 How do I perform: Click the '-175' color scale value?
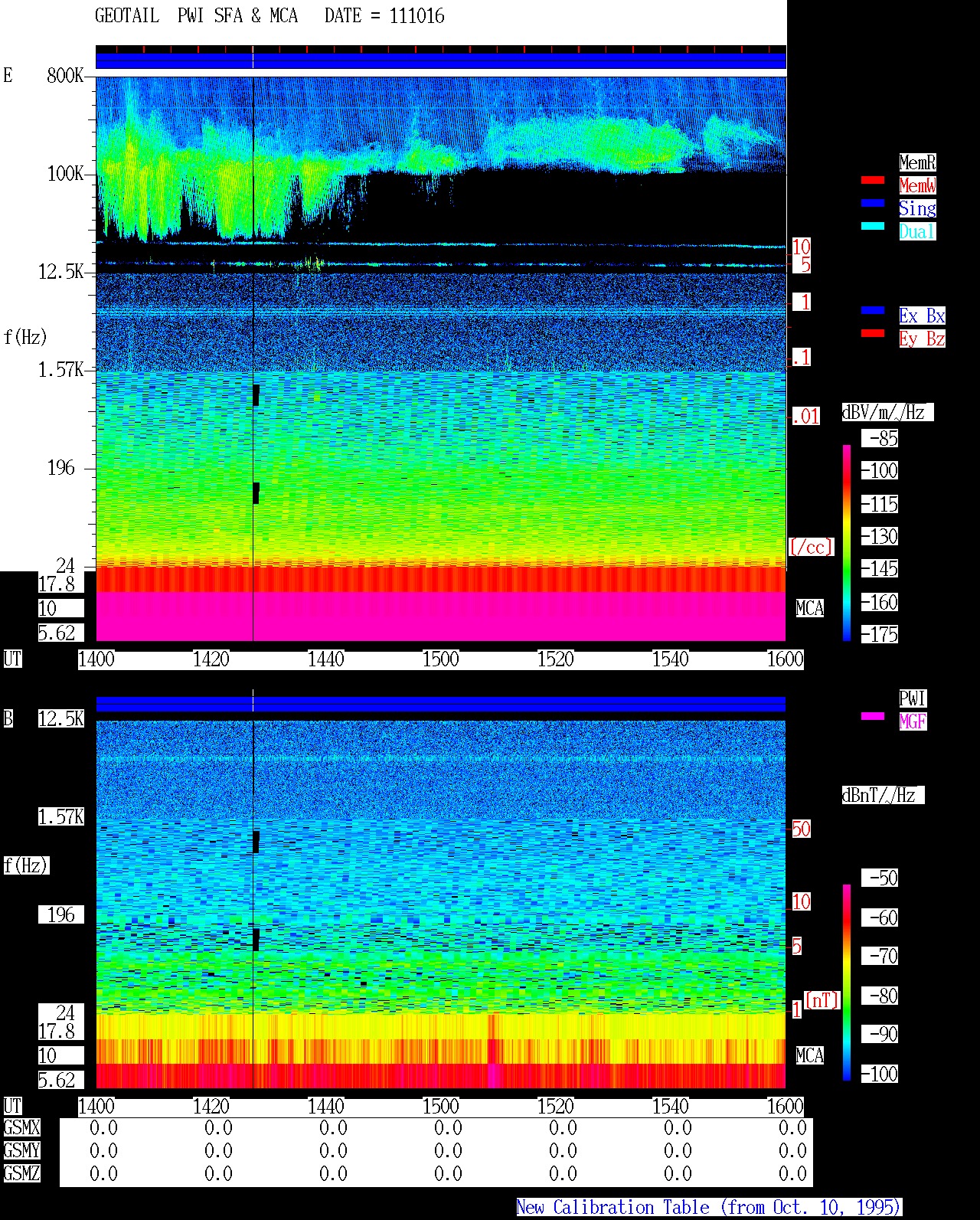pos(880,635)
